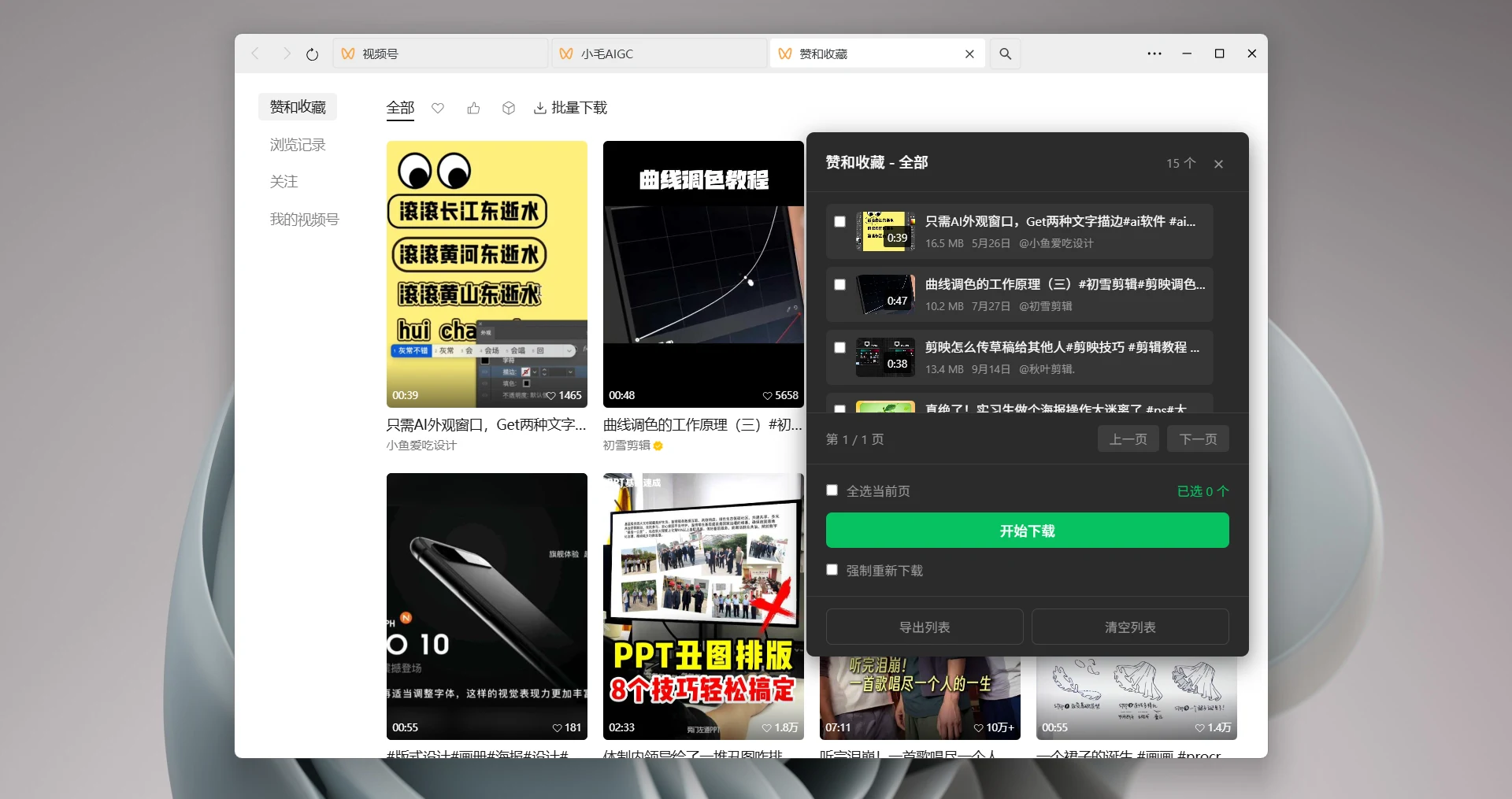Click the @小鱼爱吃设计 text in list
The width and height of the screenshot is (1512, 799).
click(x=1056, y=243)
